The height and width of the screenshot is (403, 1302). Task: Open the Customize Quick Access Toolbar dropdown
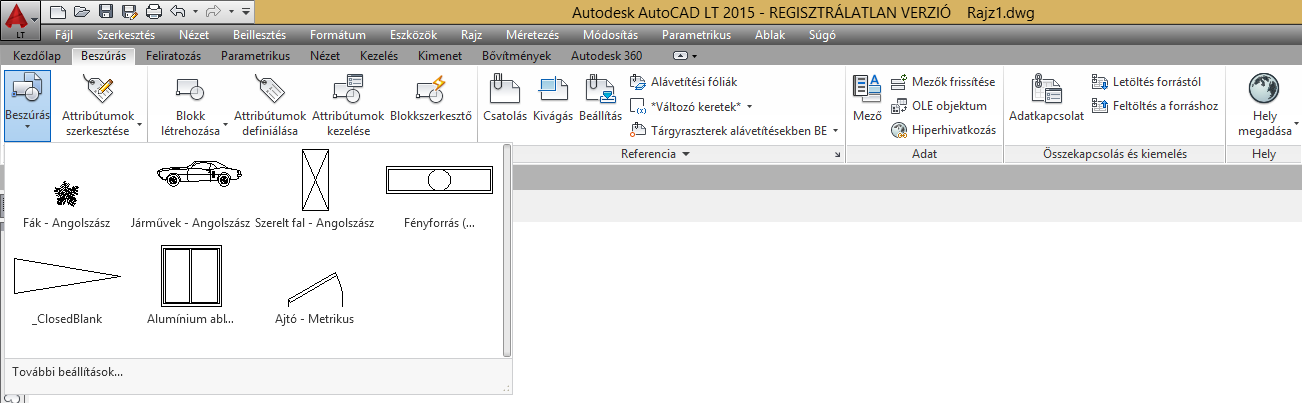[x=246, y=13]
